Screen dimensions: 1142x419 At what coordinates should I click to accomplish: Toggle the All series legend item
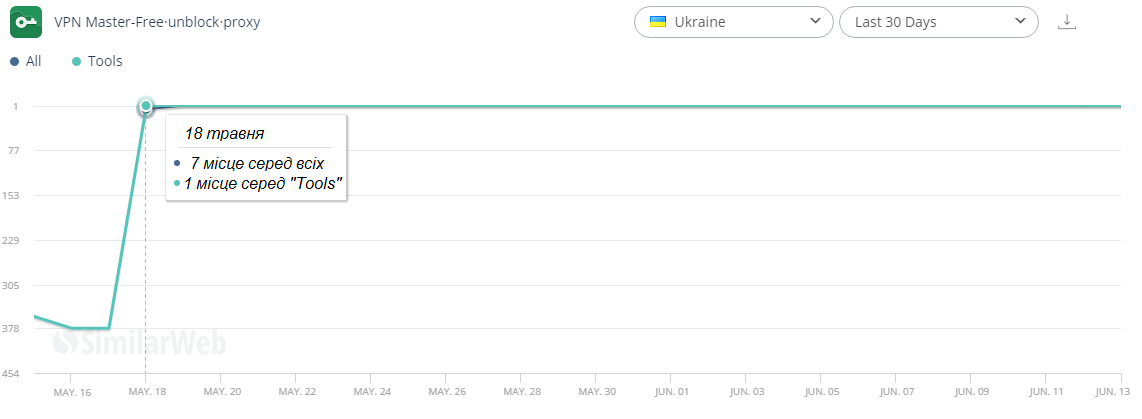(x=25, y=61)
